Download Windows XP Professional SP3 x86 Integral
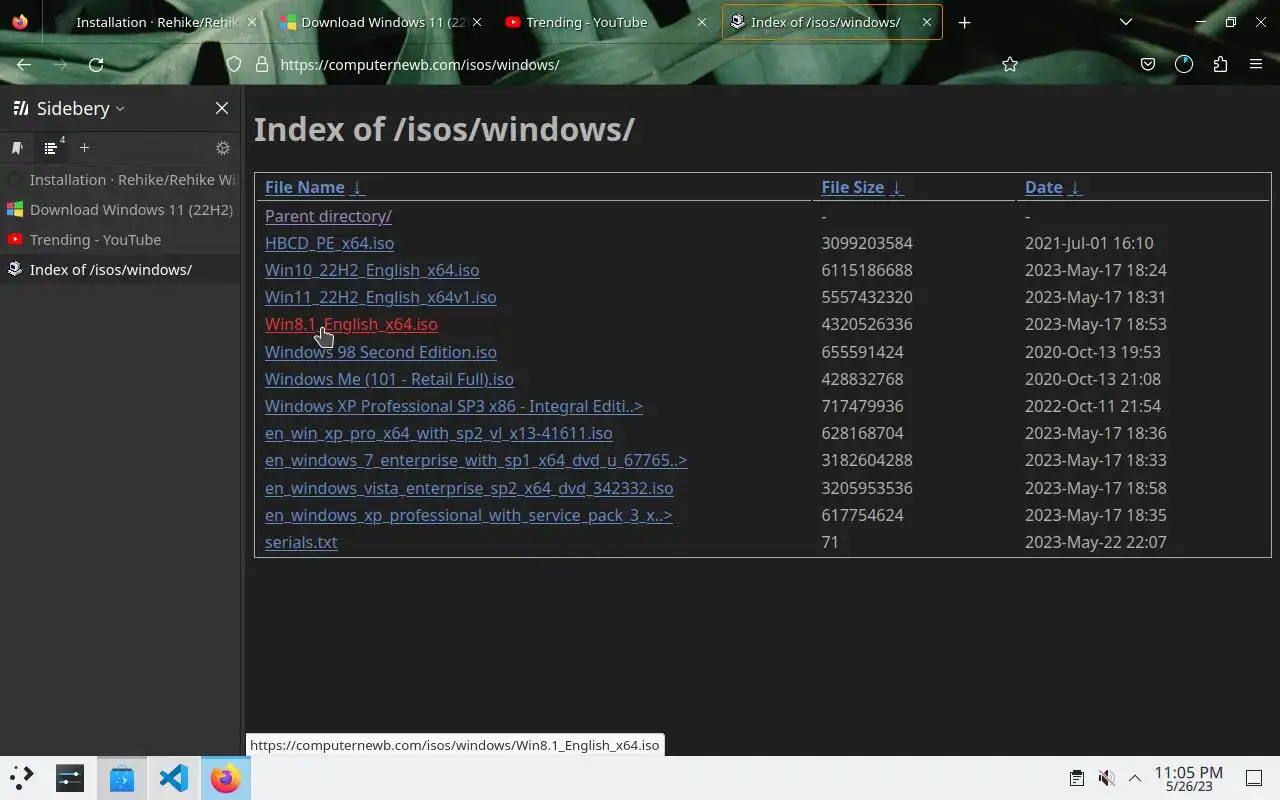 [454, 406]
